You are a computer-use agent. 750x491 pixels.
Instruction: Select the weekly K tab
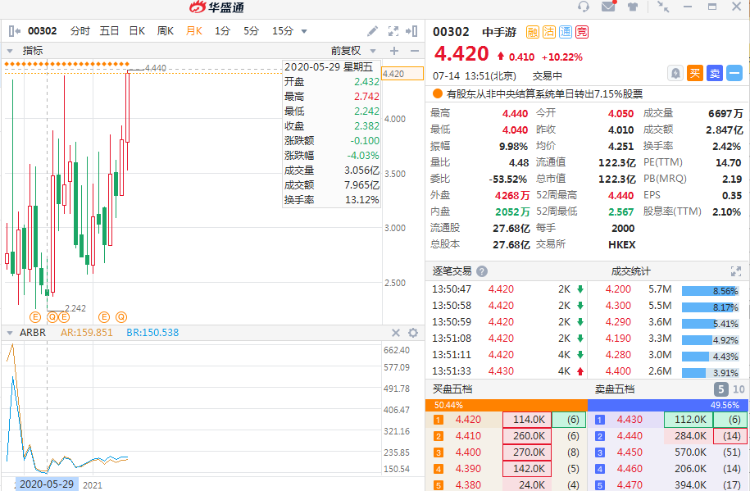click(x=165, y=31)
